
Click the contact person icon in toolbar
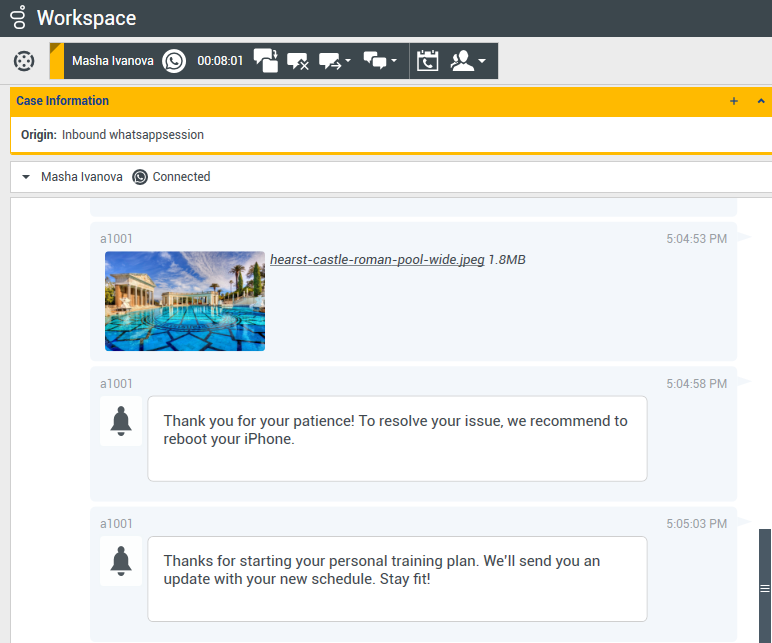pos(462,61)
